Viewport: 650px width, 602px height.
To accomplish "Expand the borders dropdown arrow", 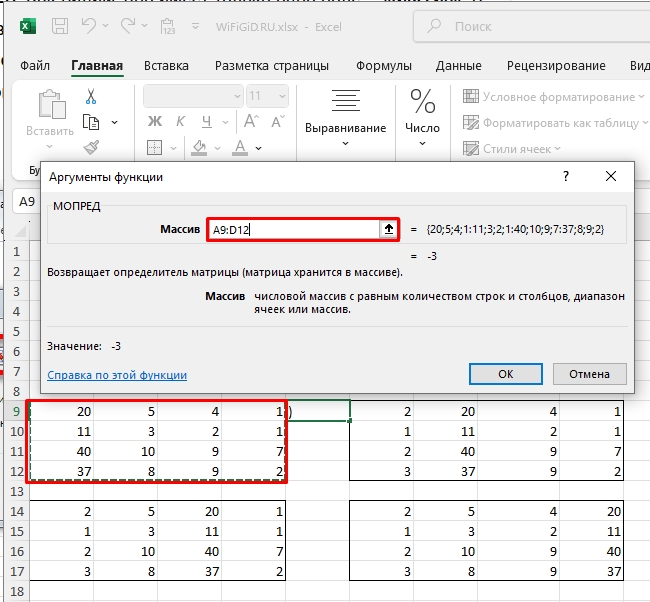I will tap(173, 148).
